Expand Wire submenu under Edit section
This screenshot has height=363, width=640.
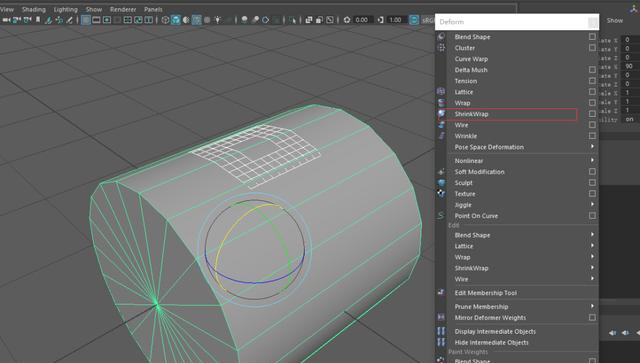tap(592, 279)
